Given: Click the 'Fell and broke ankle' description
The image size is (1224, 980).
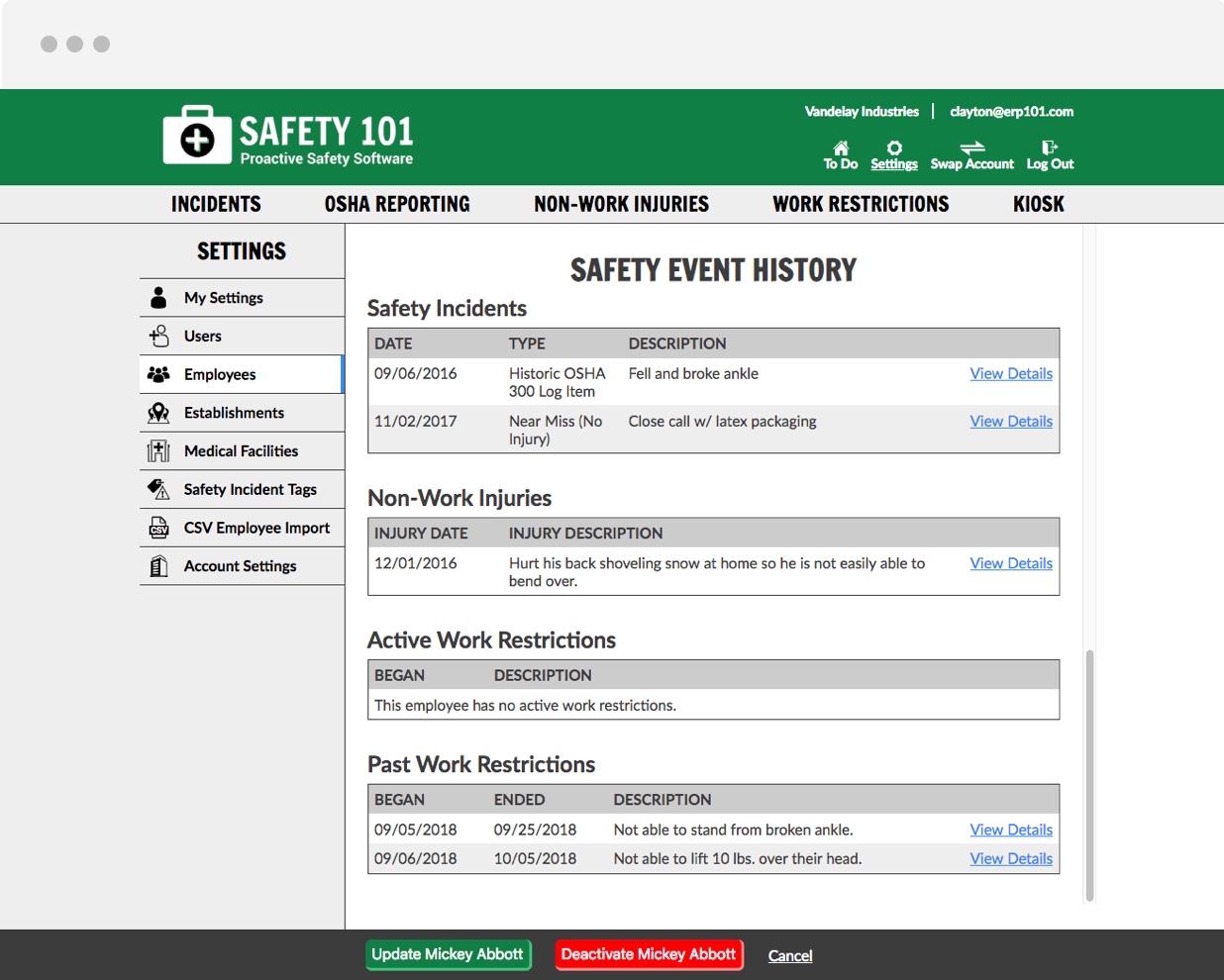Looking at the screenshot, I should [693, 373].
